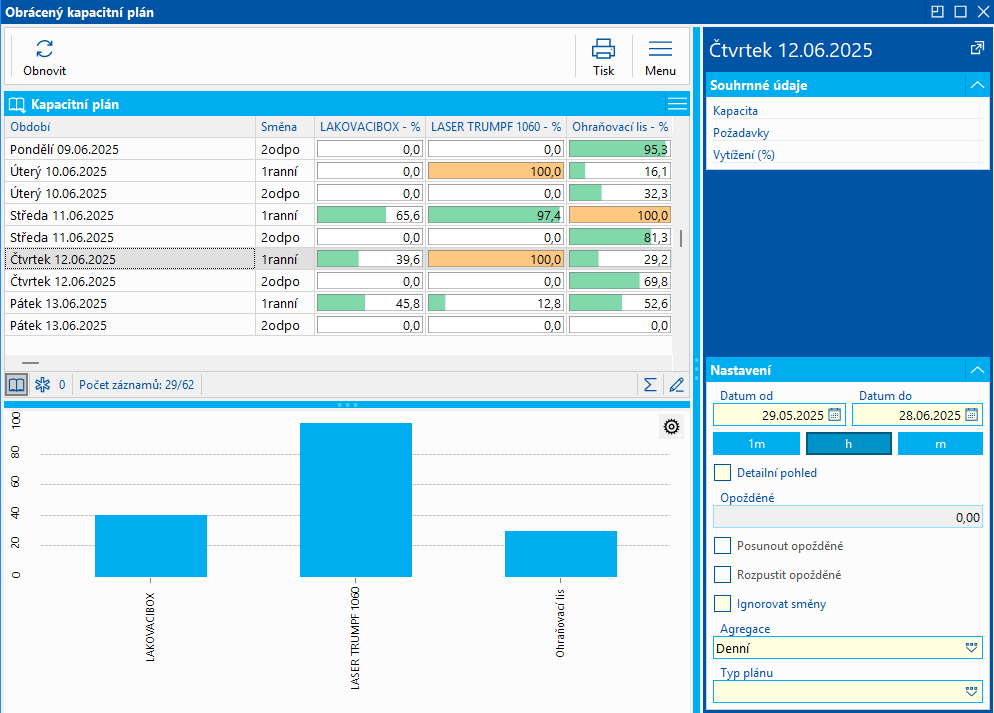This screenshot has width=994, height=713.
Task: Click LAKOVACIBOX 65,6 progress bar for Středa
Action: pos(370,215)
